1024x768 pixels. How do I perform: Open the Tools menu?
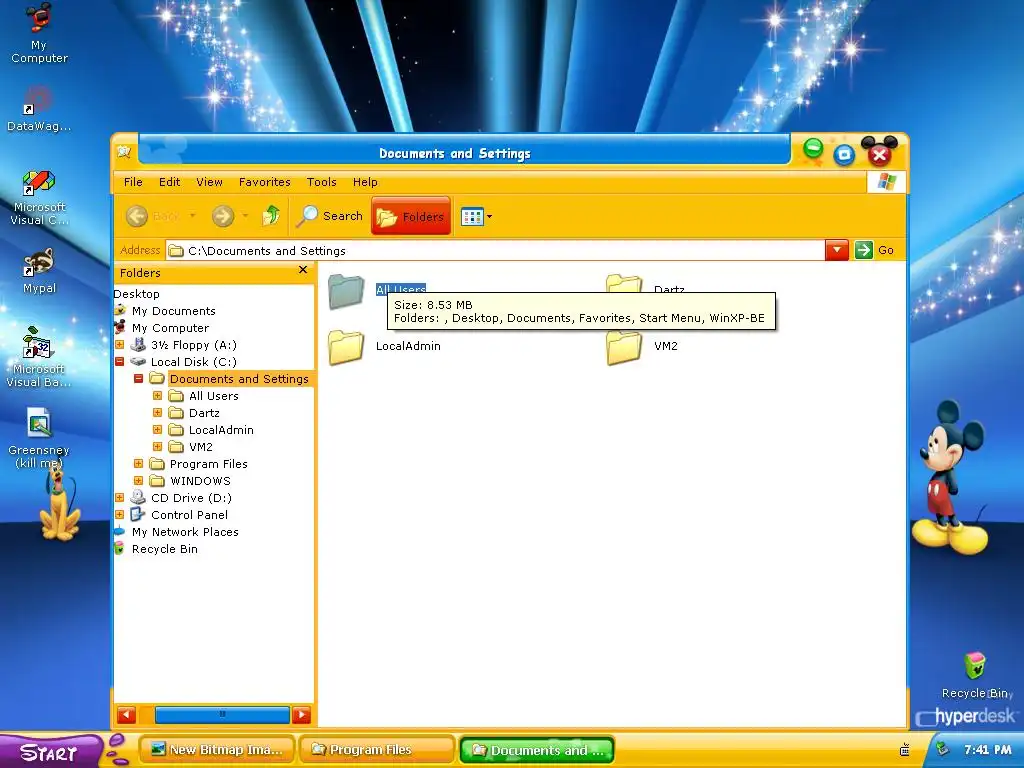click(x=322, y=182)
